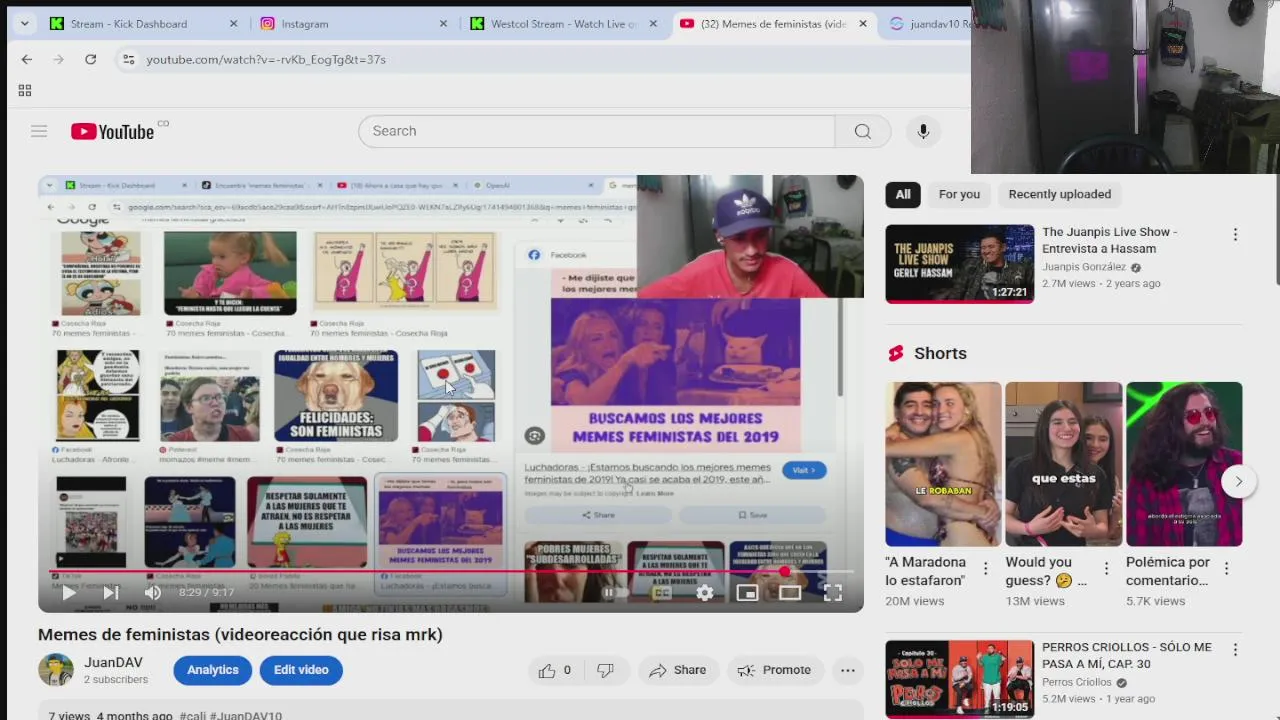The height and width of the screenshot is (720, 1280).
Task: Enter full screen mode
Action: (832, 592)
